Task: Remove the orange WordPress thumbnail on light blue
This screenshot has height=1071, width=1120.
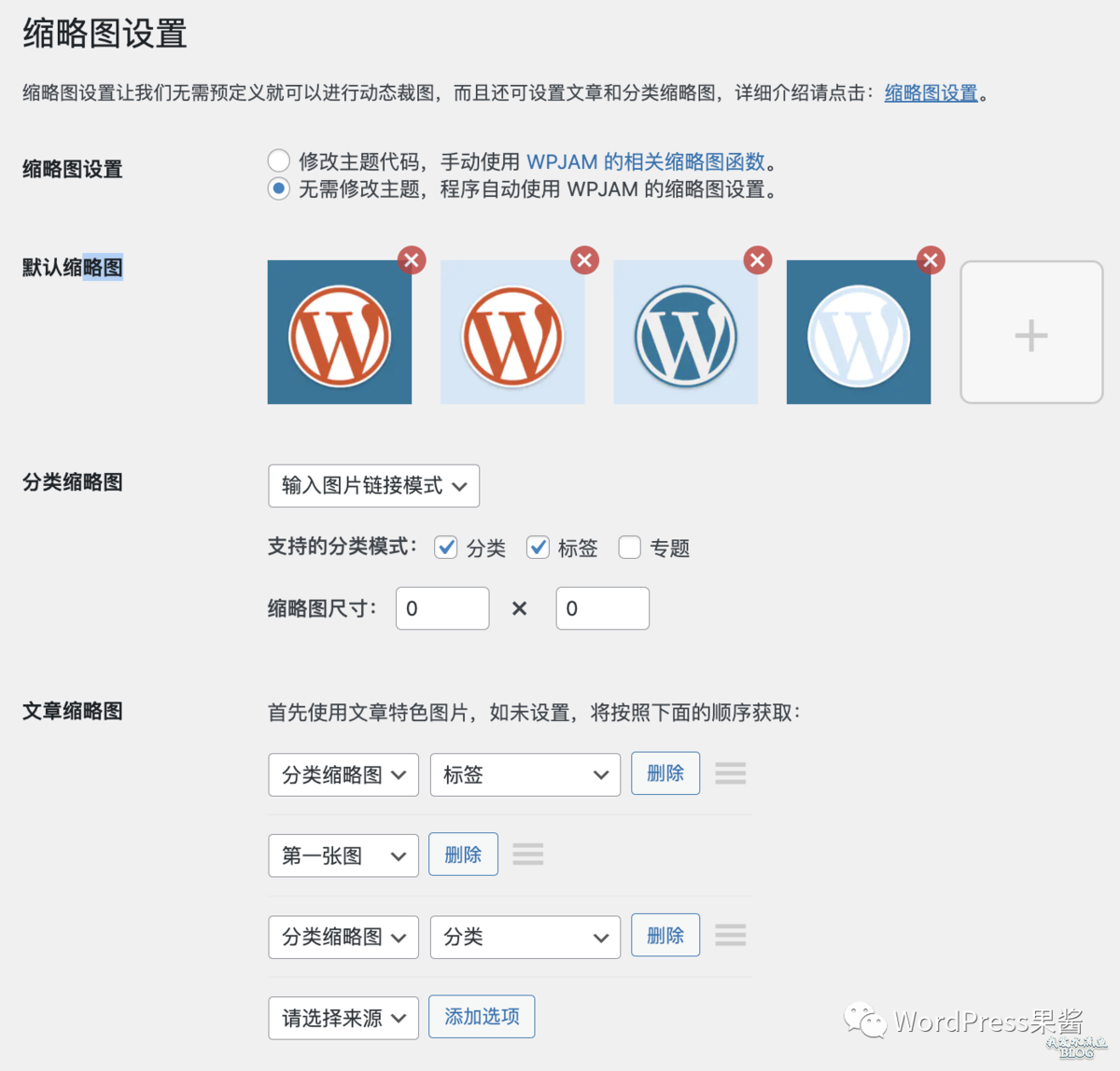Action: pos(585,260)
